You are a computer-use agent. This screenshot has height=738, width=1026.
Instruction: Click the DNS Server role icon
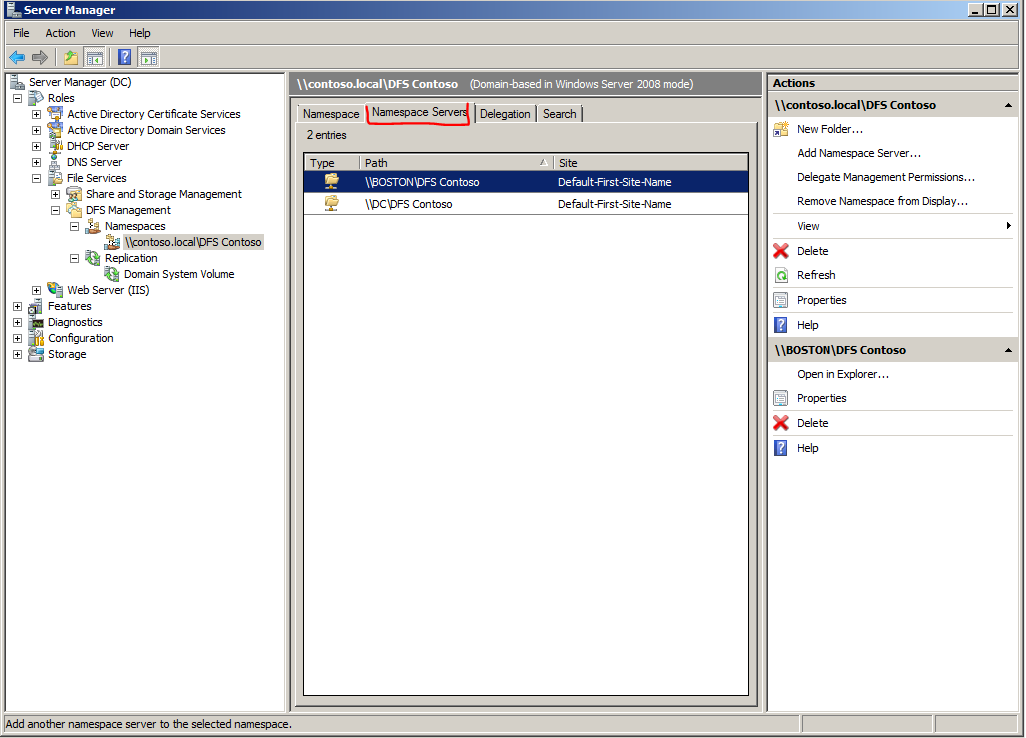56,162
